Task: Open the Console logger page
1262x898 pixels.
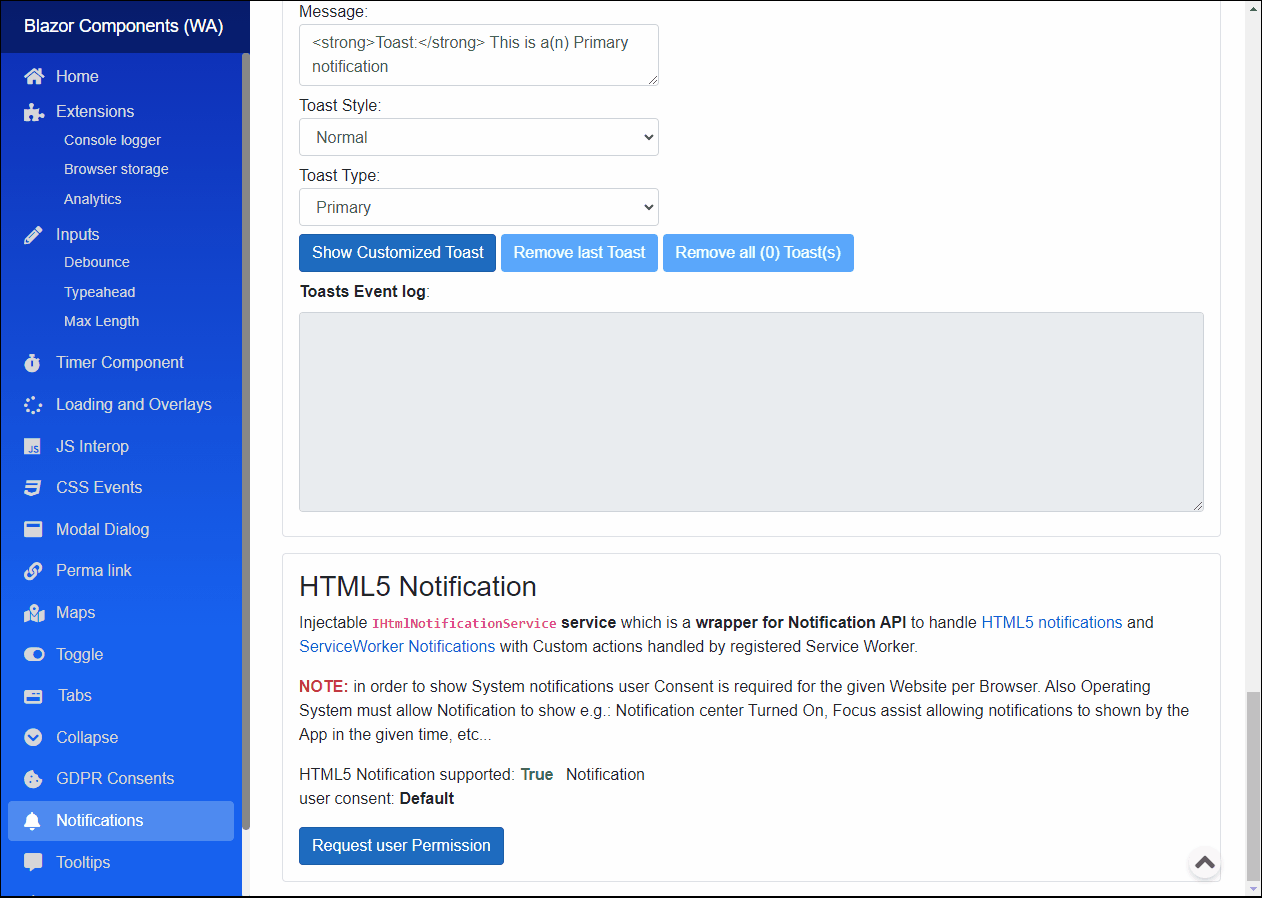Action: (x=112, y=140)
